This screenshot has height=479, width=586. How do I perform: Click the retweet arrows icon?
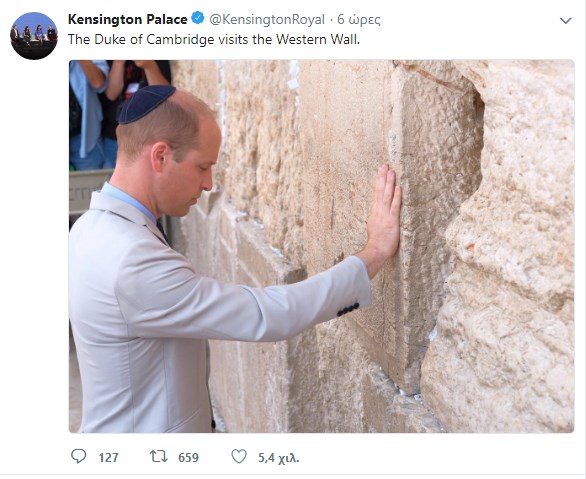[x=158, y=456]
